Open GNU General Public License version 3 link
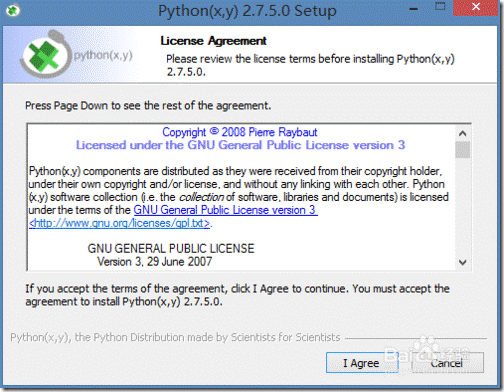Image resolution: width=504 pixels, height=392 pixels. pos(225,210)
